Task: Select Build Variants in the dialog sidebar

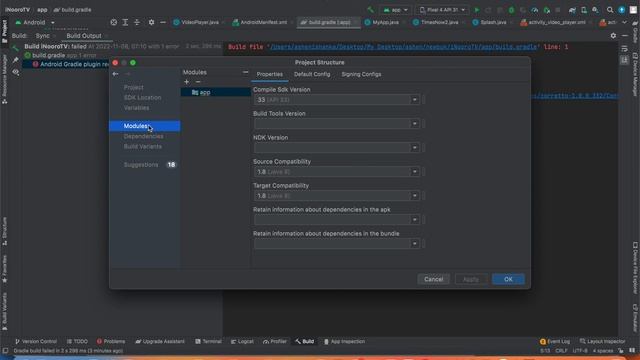Action: (144, 147)
